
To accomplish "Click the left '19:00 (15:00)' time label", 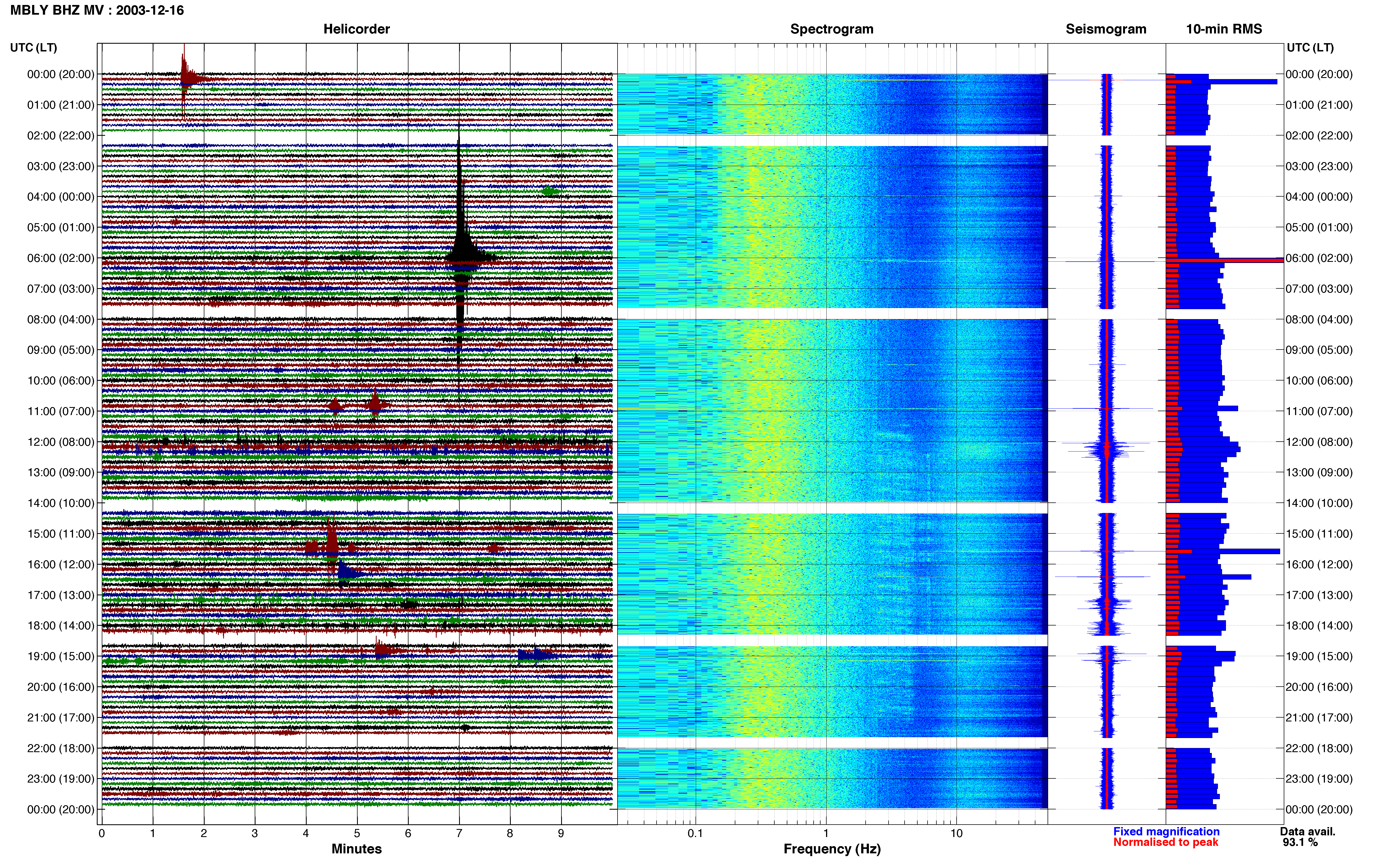I will click(60, 656).
